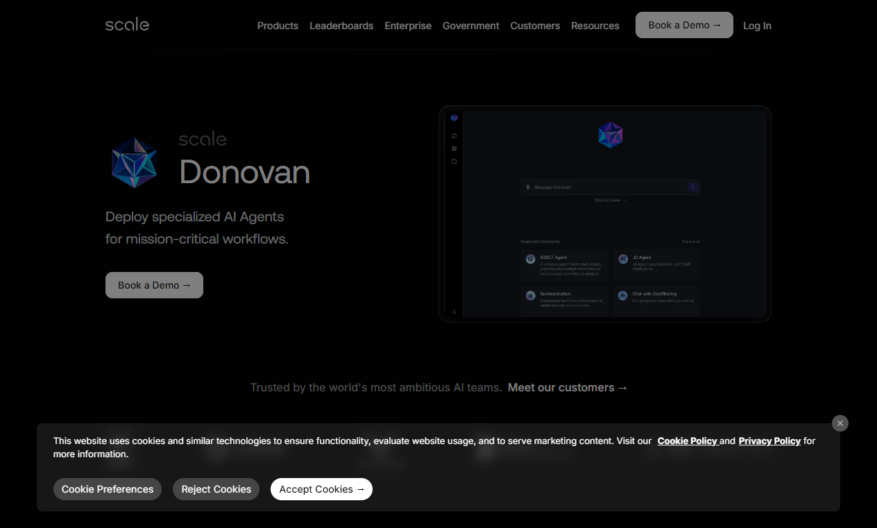
Task: Click the chat bubble icon in Donovan preview sidebar
Action: click(454, 136)
